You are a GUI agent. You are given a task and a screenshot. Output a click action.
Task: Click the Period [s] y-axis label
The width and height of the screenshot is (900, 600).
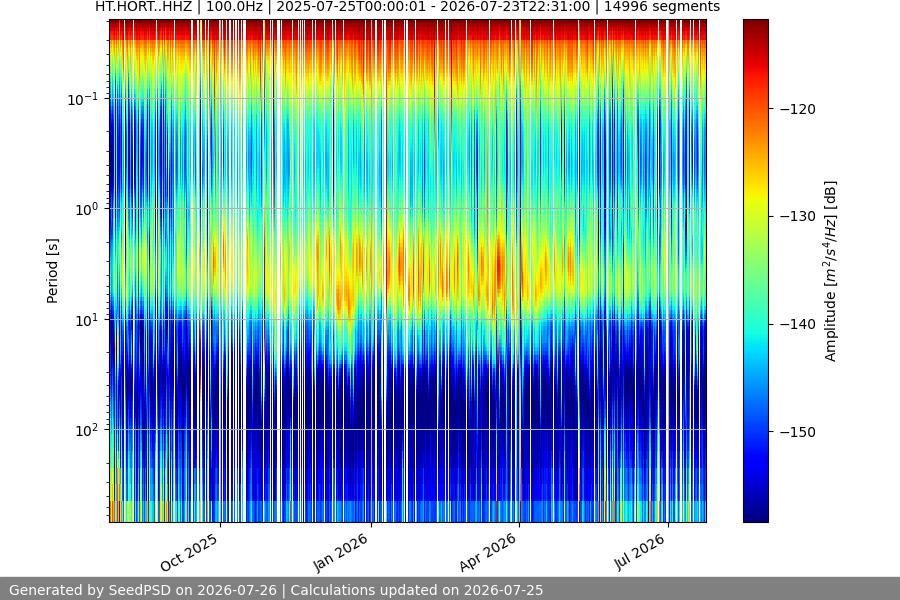pos(52,271)
